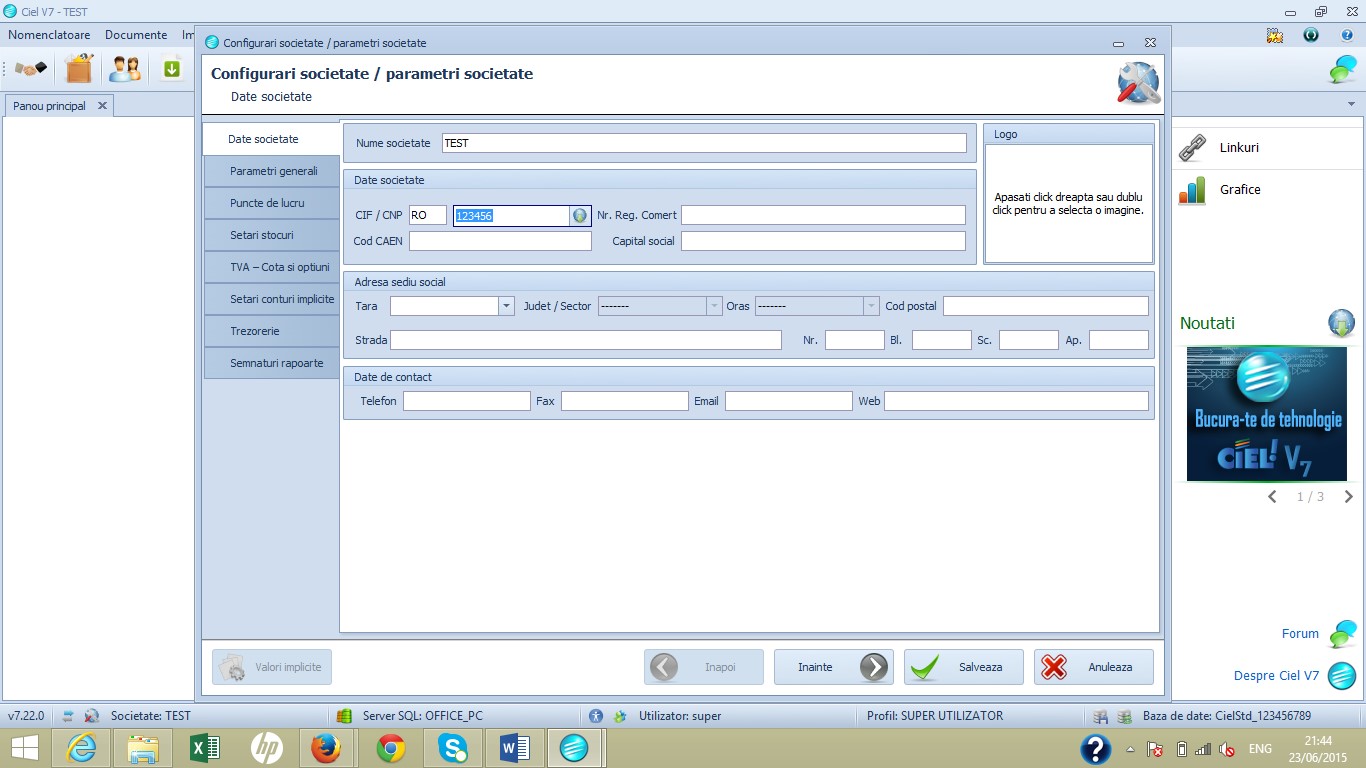Click the bar chart Grafice icon
Viewport: 1366px width, 768px height.
1192,190
